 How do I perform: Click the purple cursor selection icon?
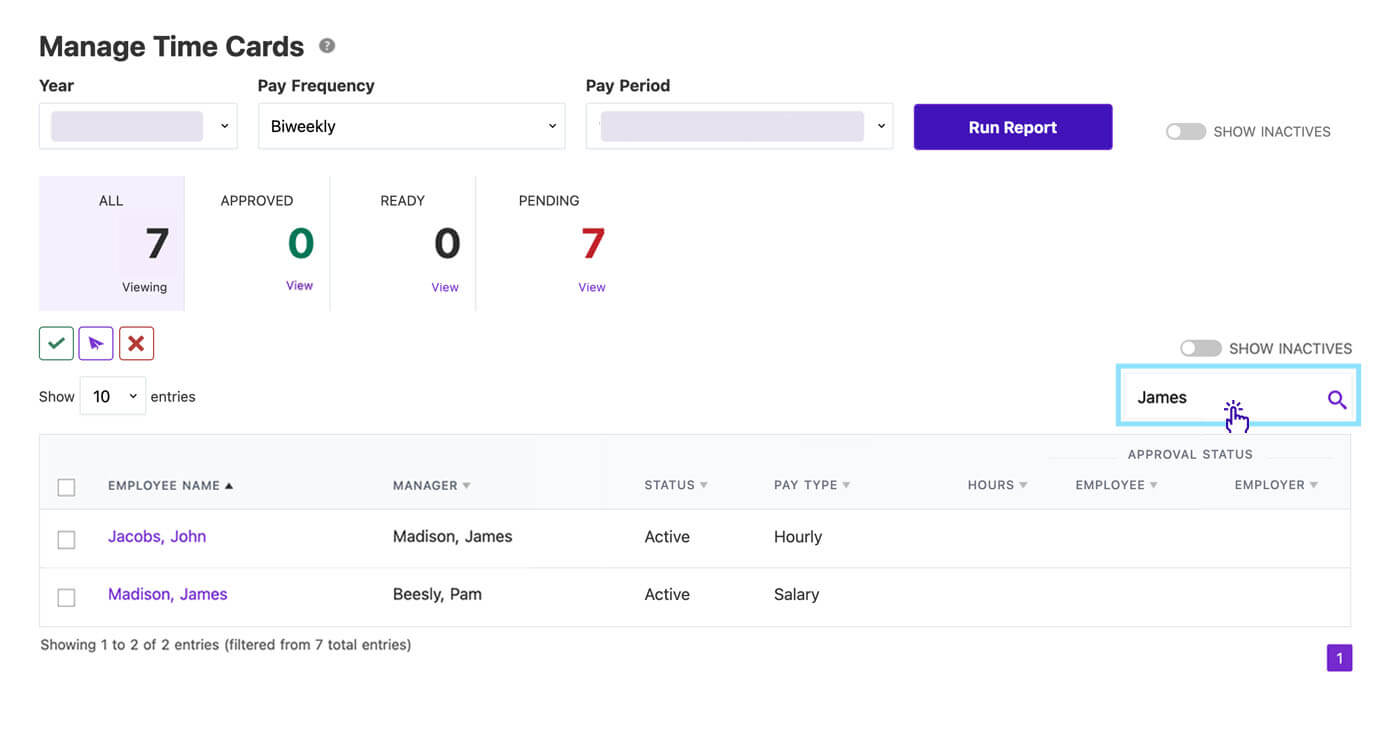[x=96, y=343]
